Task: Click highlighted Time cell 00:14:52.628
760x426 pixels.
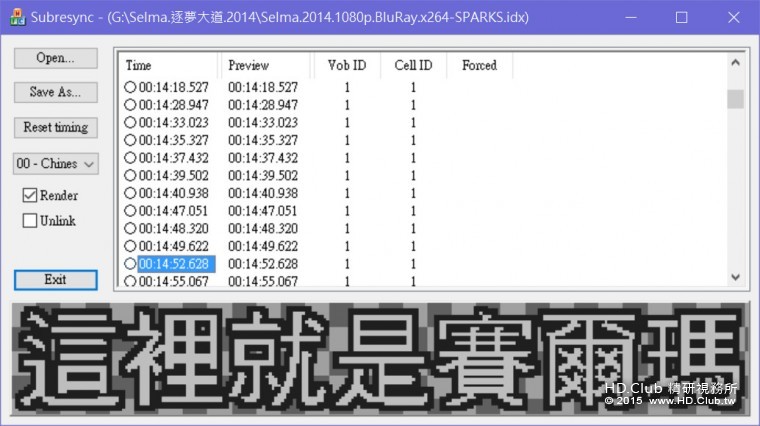Action: pos(176,264)
